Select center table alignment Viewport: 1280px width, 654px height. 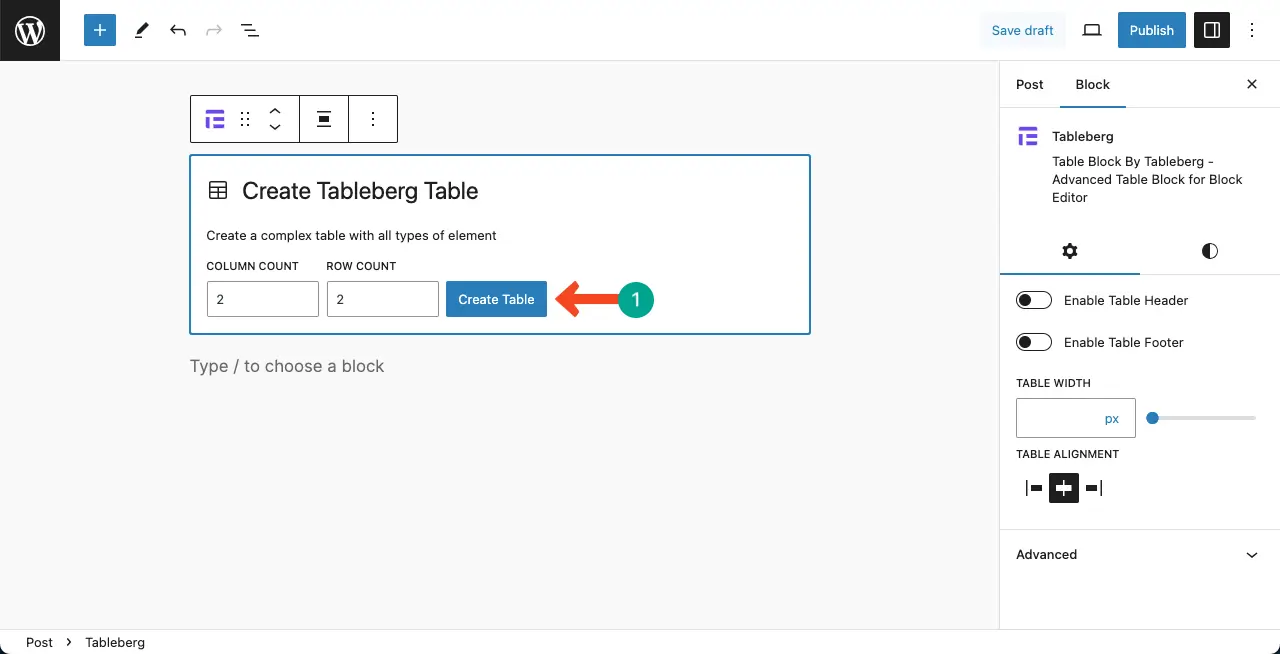pos(1064,488)
